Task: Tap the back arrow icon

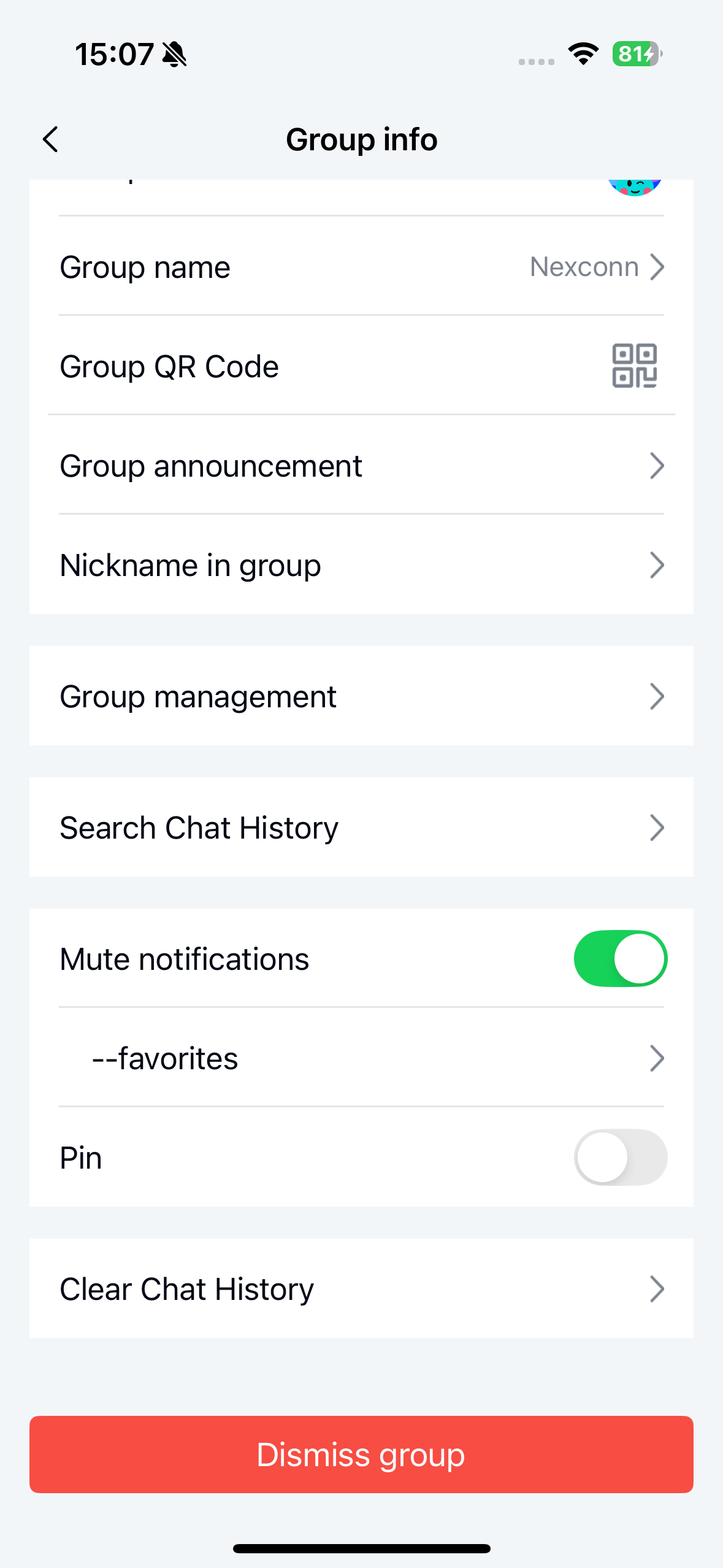Action: [51, 139]
